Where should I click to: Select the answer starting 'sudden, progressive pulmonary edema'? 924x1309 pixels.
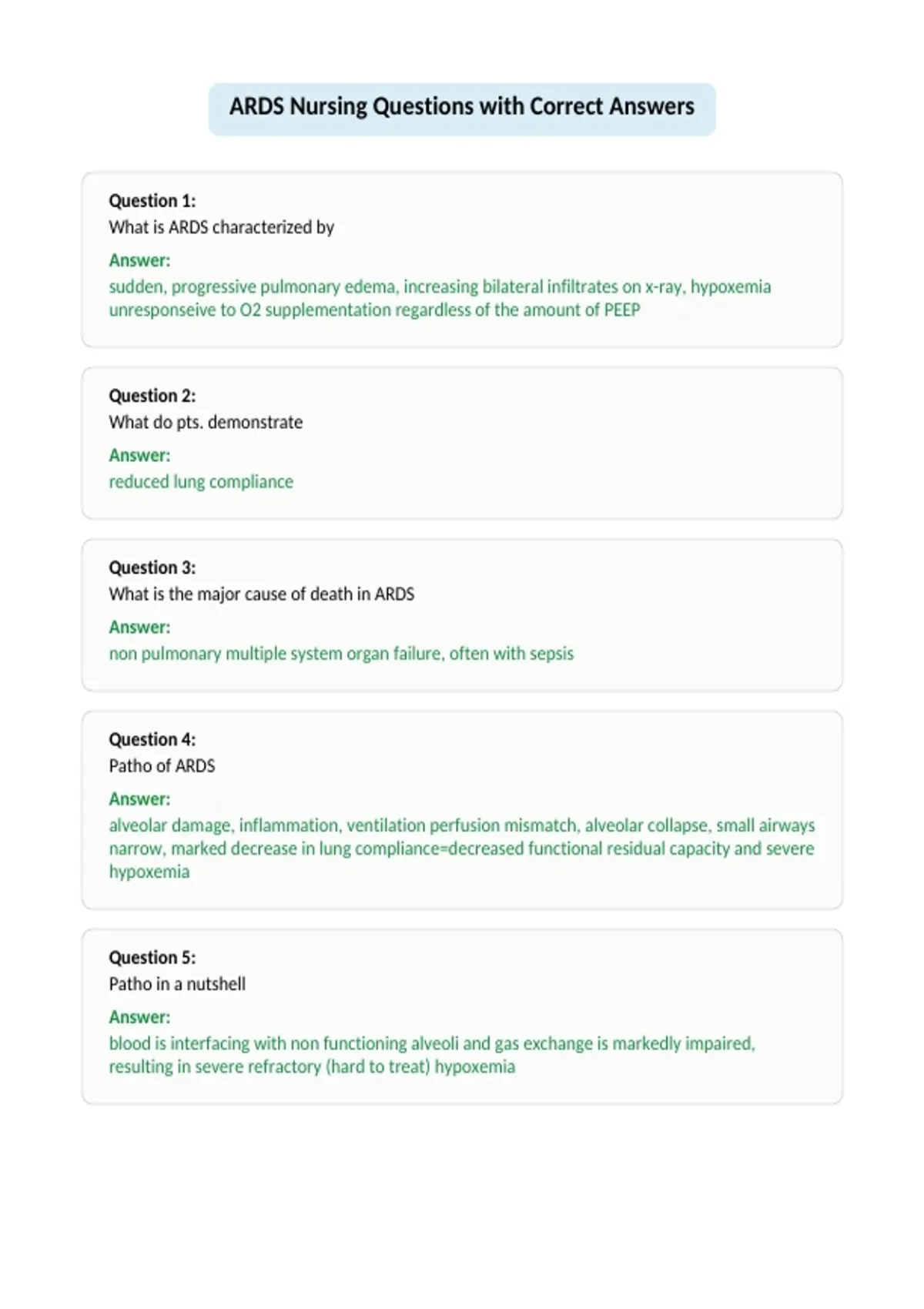(440, 298)
